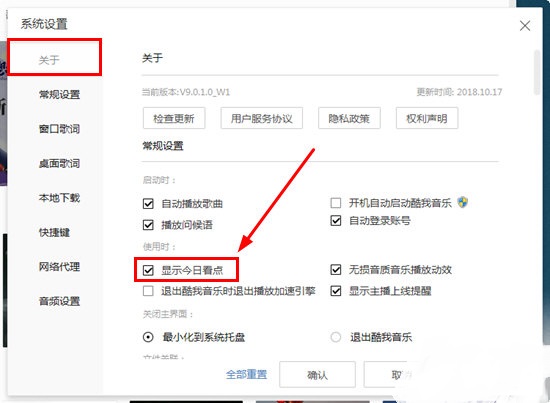Select 最小化到系统托盘 radio option

point(148,337)
